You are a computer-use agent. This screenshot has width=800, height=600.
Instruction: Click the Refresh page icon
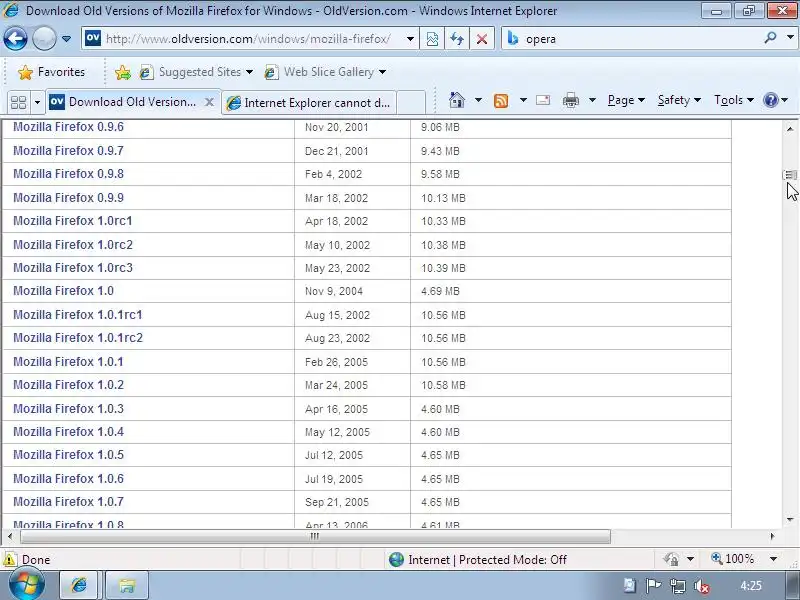pos(457,39)
